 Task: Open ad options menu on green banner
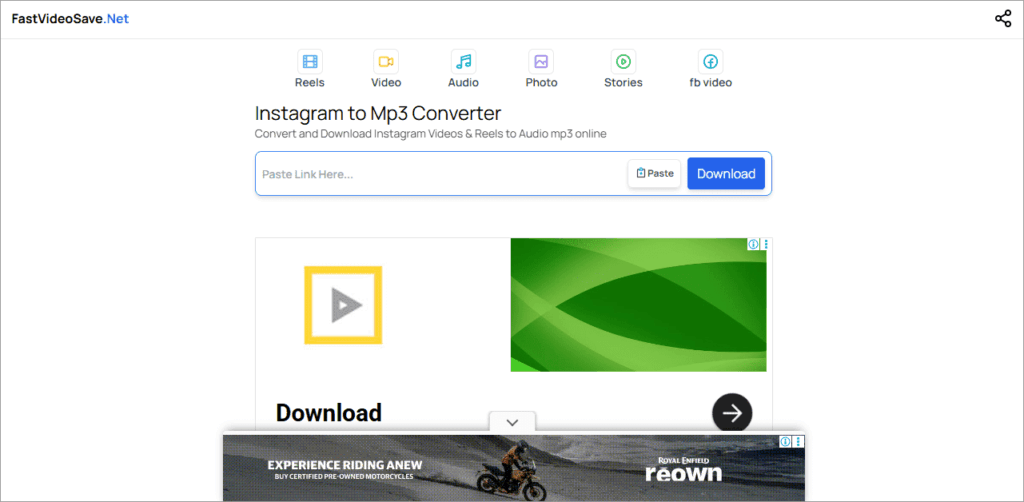765,244
